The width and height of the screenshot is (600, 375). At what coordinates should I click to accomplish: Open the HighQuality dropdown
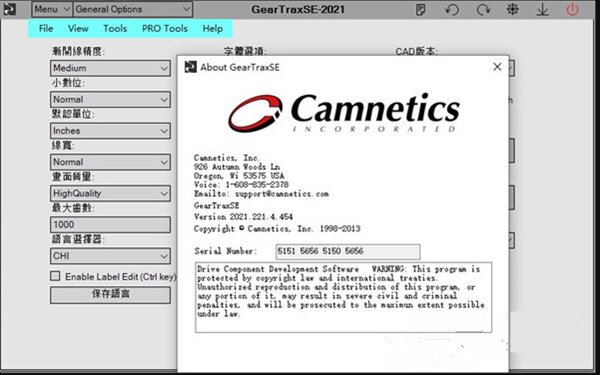click(110, 193)
